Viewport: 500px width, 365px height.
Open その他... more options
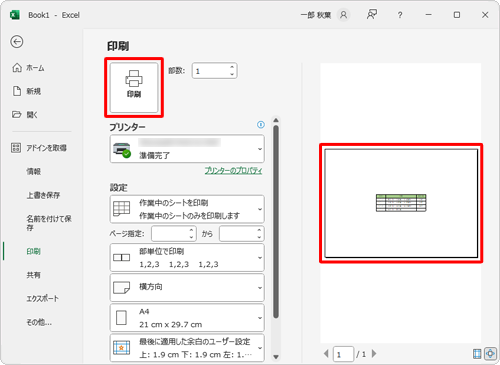[x=39, y=322]
